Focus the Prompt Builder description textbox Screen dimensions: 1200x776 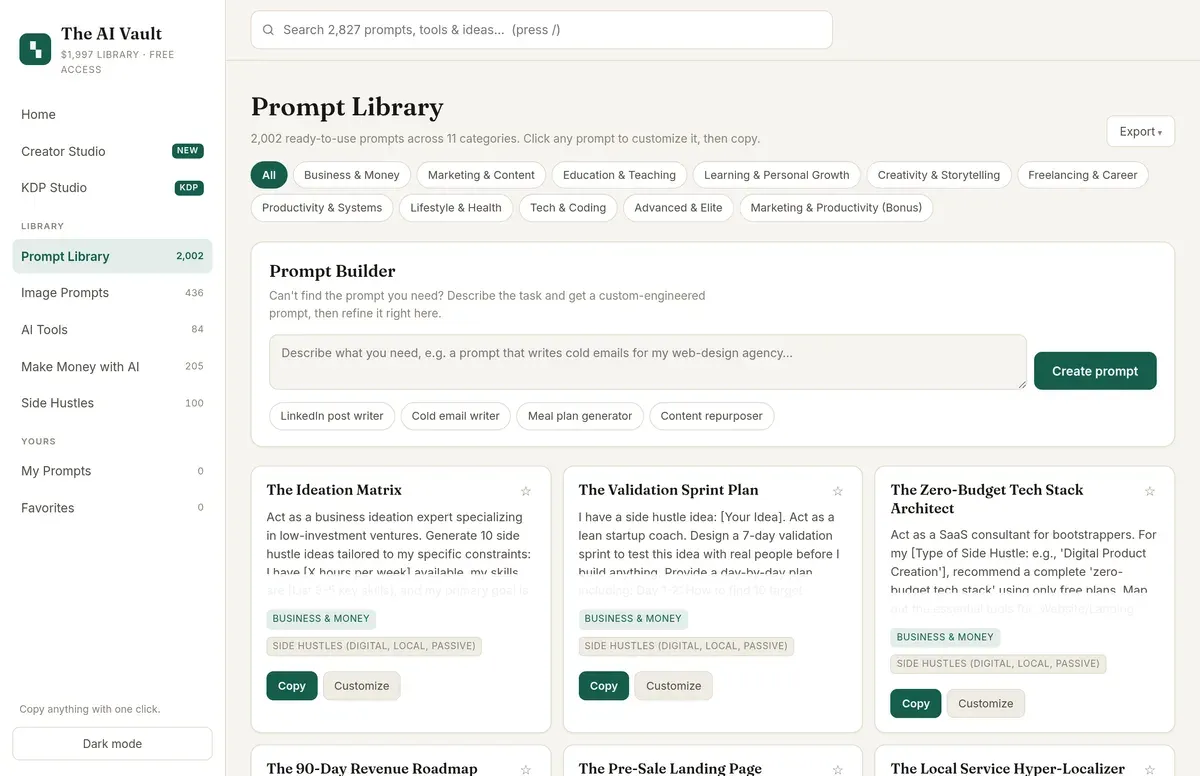[648, 362]
